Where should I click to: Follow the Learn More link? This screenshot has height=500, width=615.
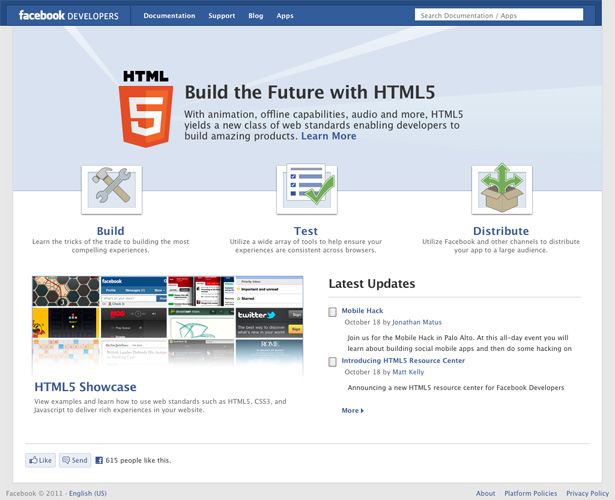(x=329, y=136)
